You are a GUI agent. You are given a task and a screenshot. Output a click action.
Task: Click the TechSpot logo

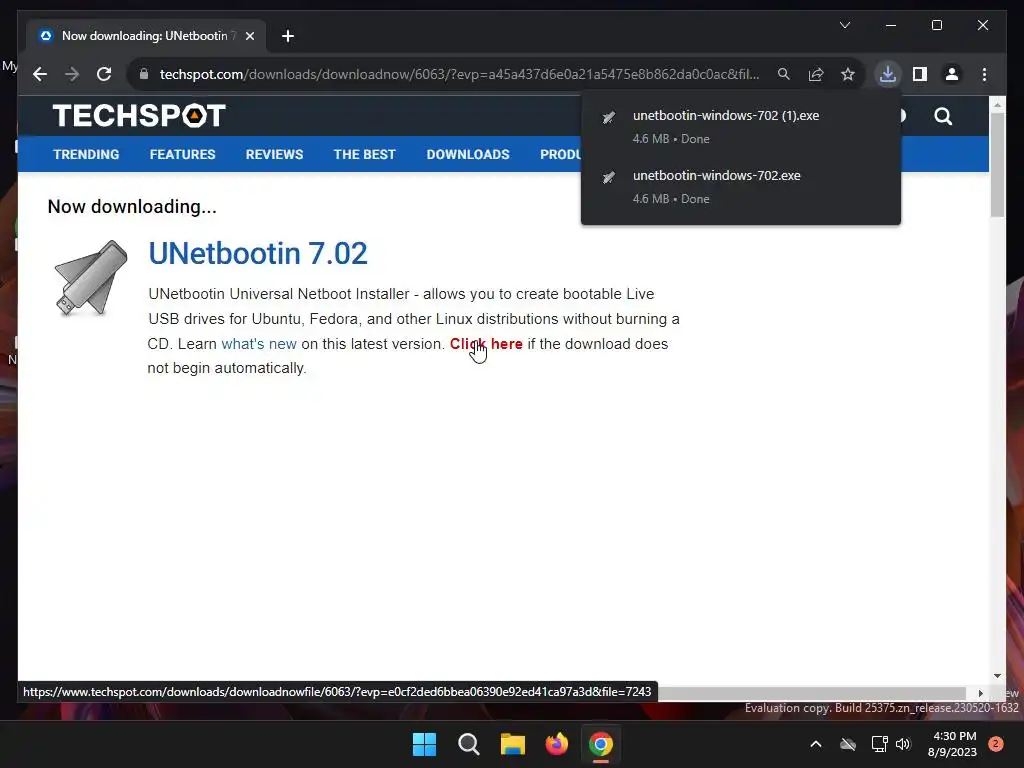click(x=139, y=116)
